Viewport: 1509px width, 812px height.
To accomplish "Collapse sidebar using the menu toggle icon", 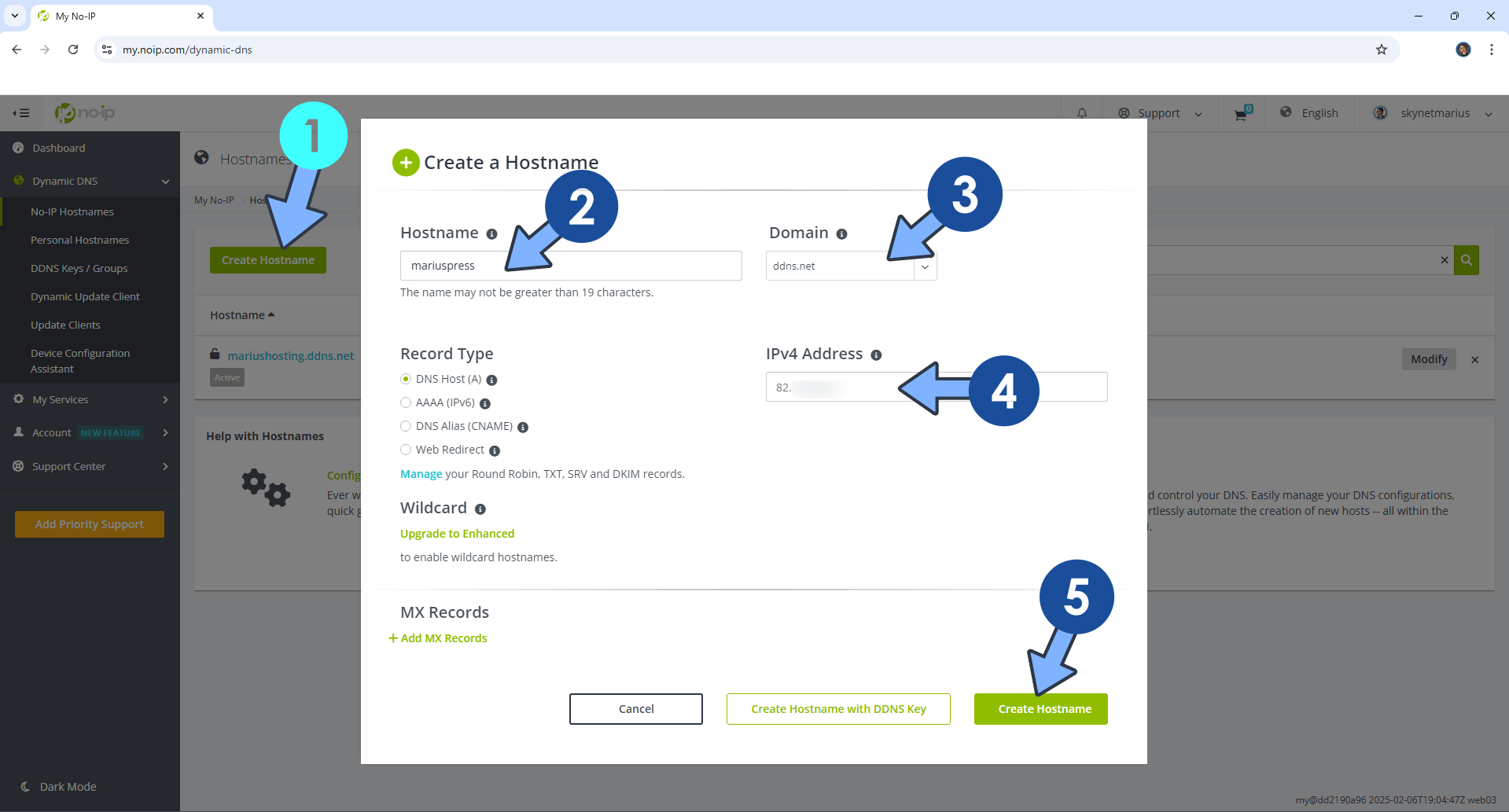I will pos(21,113).
